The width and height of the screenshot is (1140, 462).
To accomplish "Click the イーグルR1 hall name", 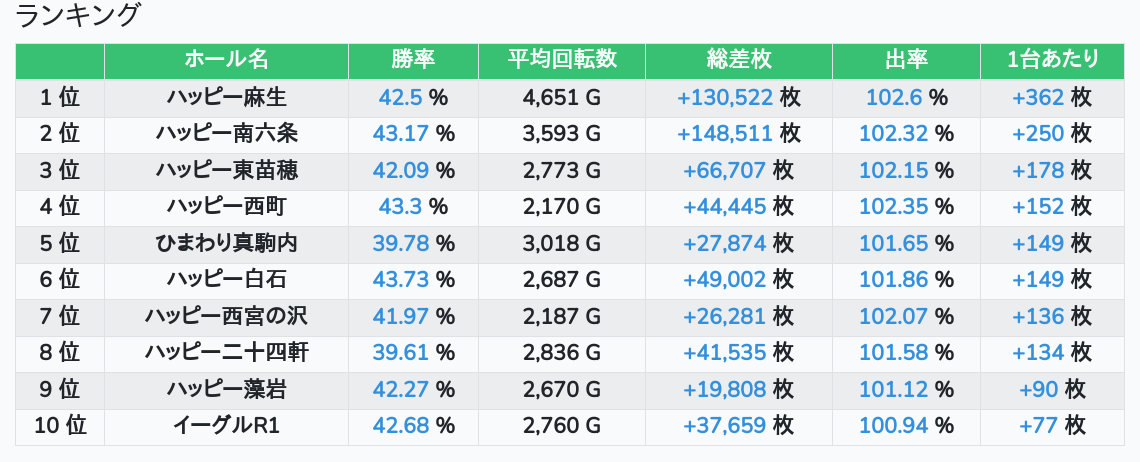I will [x=226, y=426].
